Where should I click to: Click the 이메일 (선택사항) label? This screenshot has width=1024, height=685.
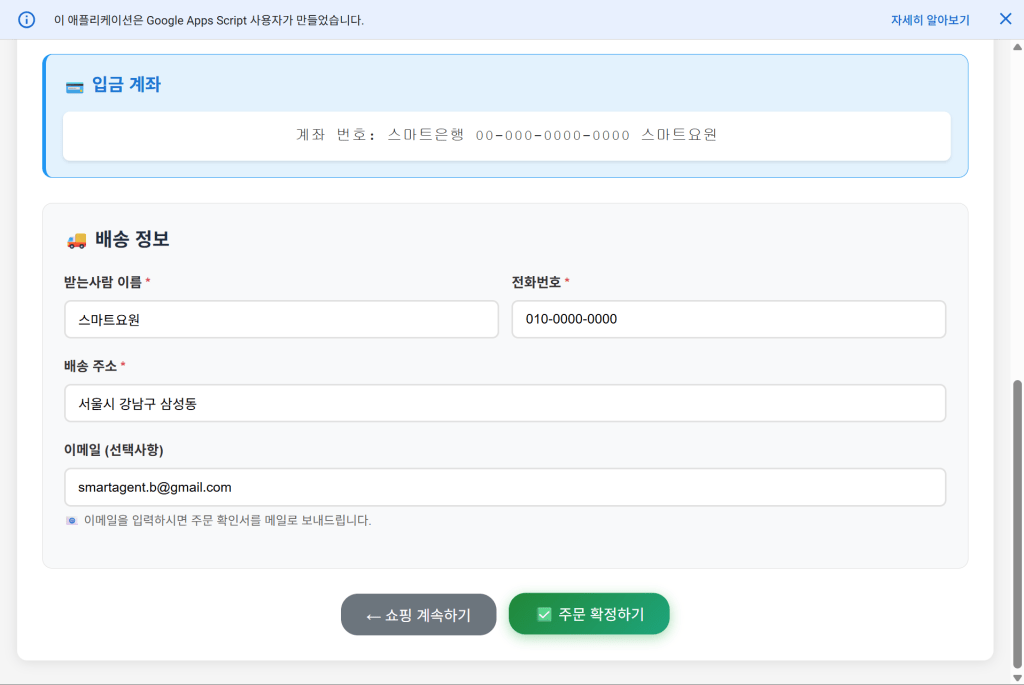113,449
